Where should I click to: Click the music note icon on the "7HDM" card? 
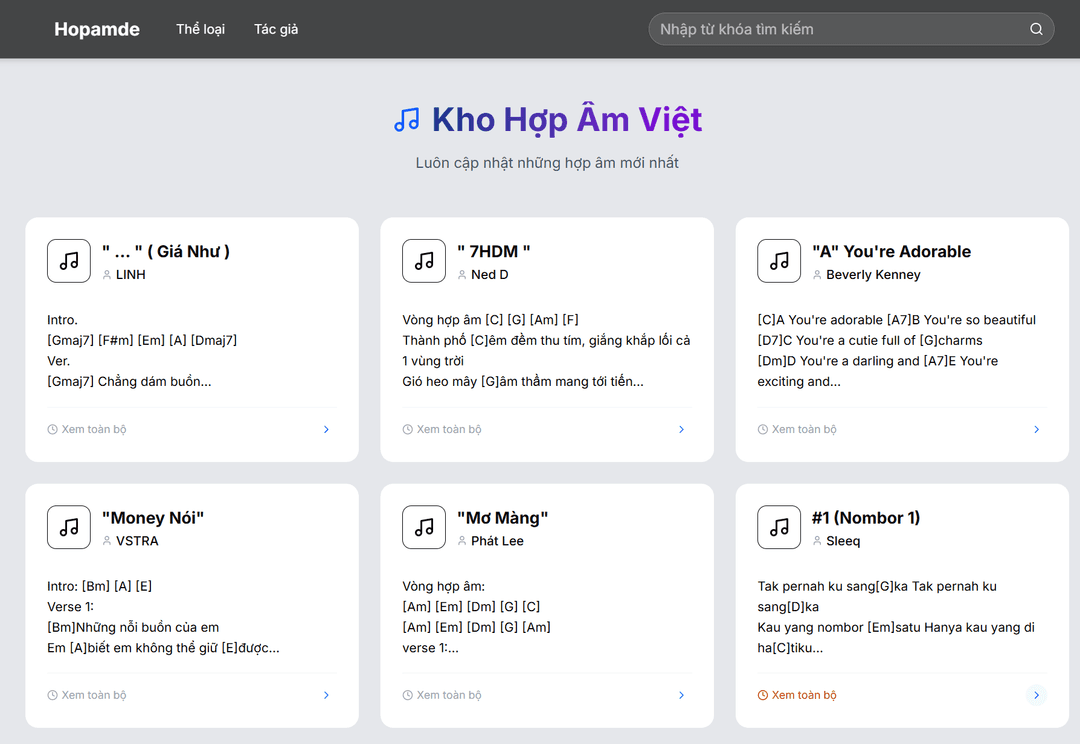pyautogui.click(x=424, y=261)
